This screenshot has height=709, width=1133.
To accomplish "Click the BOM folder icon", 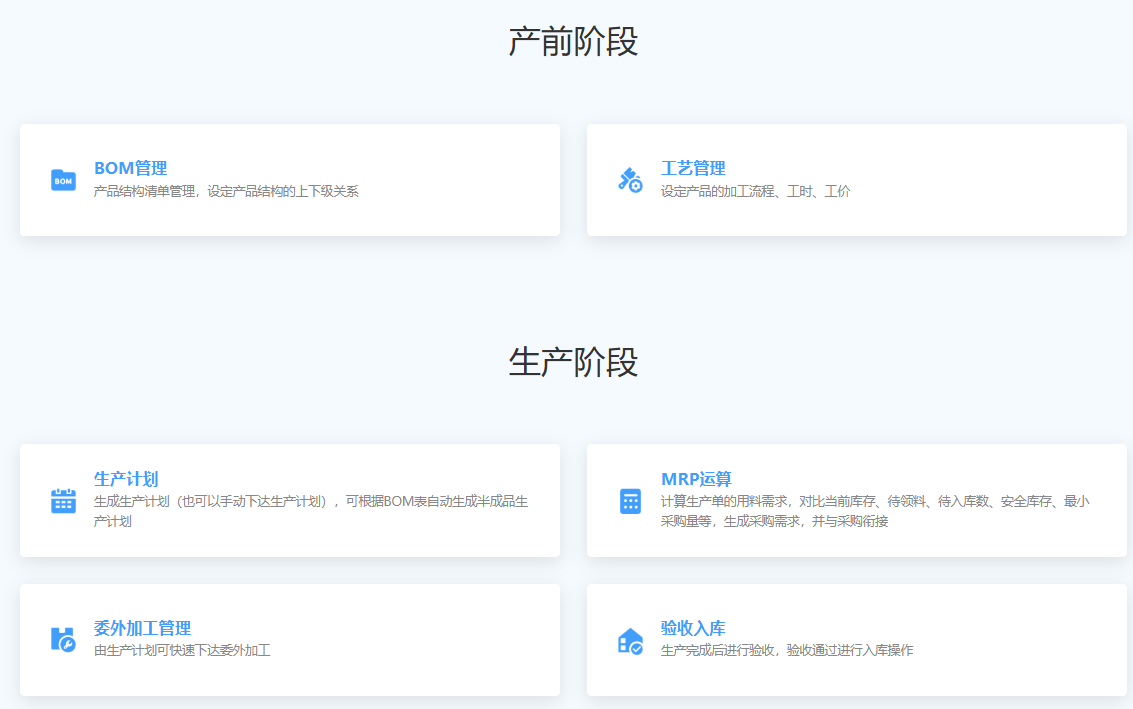I will tap(63, 180).
